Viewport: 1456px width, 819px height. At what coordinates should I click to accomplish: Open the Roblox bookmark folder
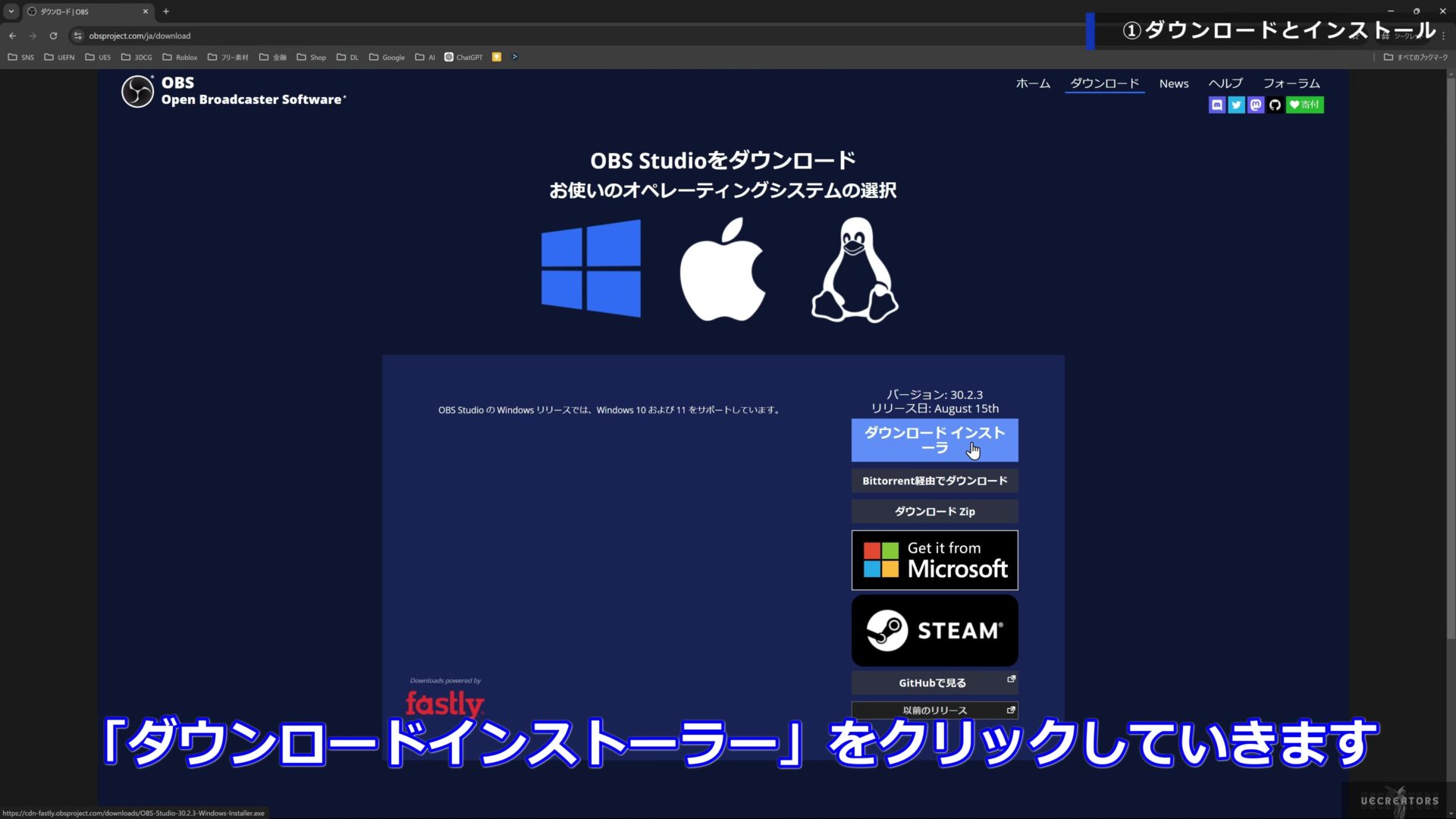(180, 57)
